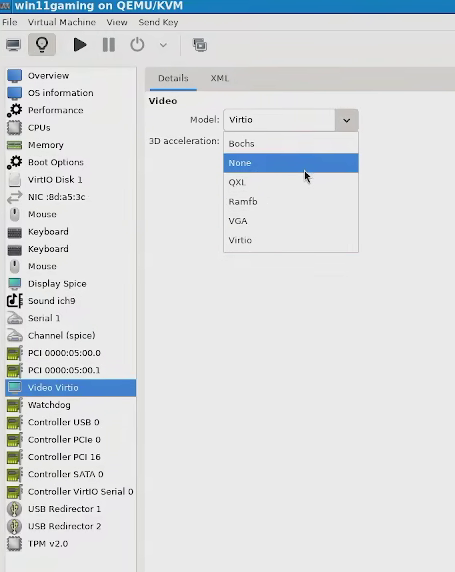Open the File menu
The height and width of the screenshot is (572, 455).
coord(10,22)
